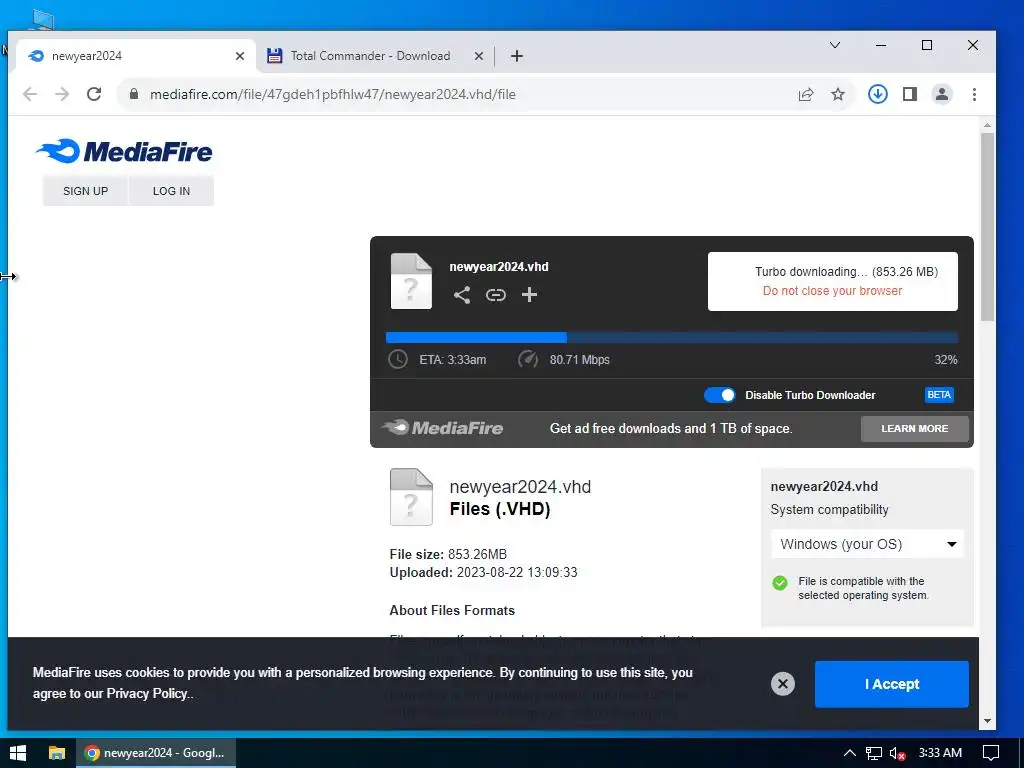Click the 'System compatibility' label
Viewport: 1024px width, 768px height.
point(829,510)
